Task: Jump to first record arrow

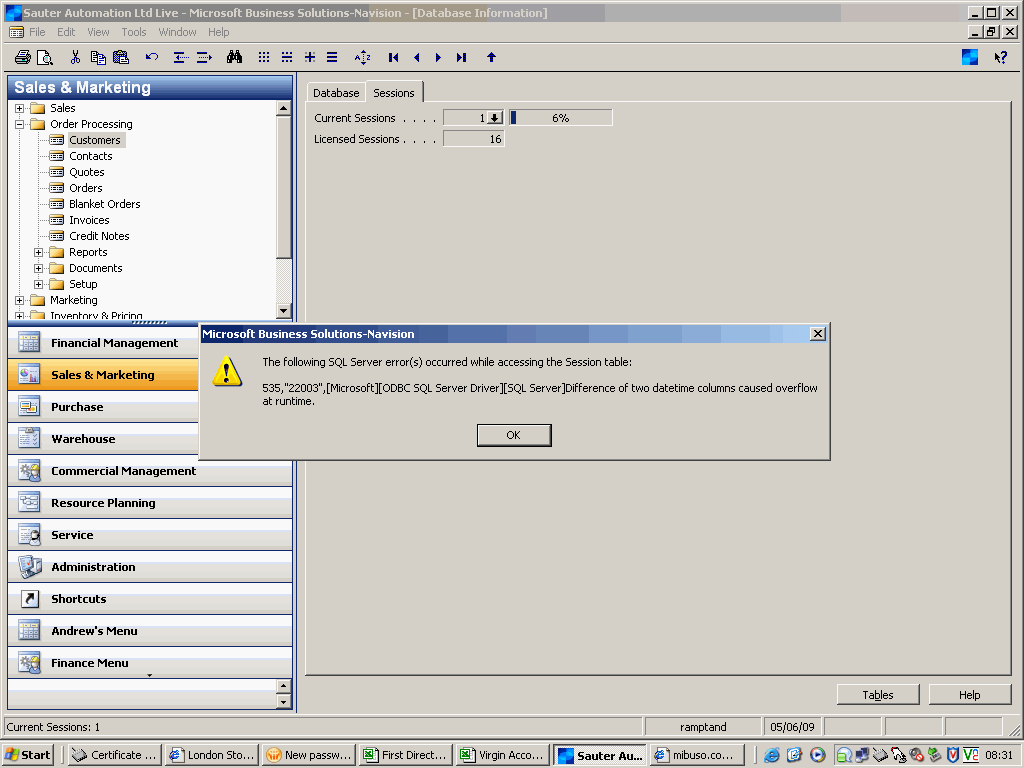Action: 393,57
